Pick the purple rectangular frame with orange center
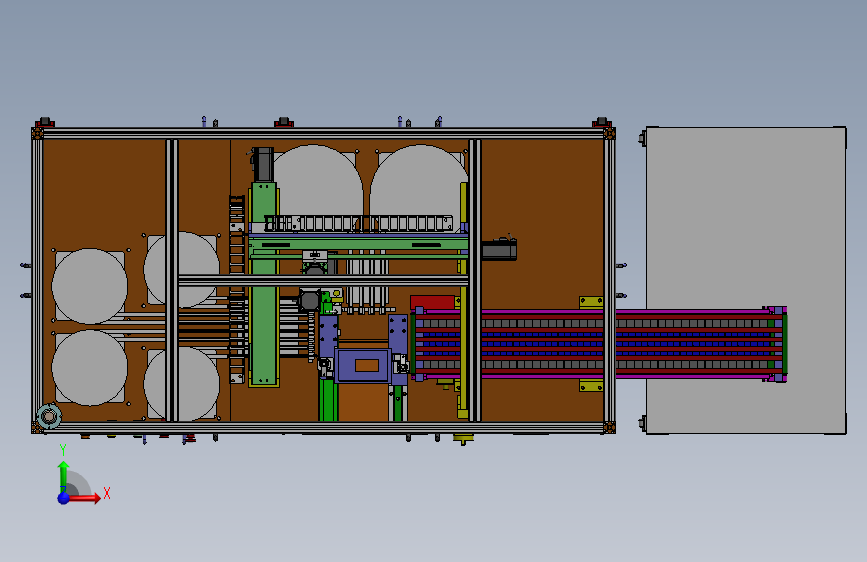 point(363,366)
